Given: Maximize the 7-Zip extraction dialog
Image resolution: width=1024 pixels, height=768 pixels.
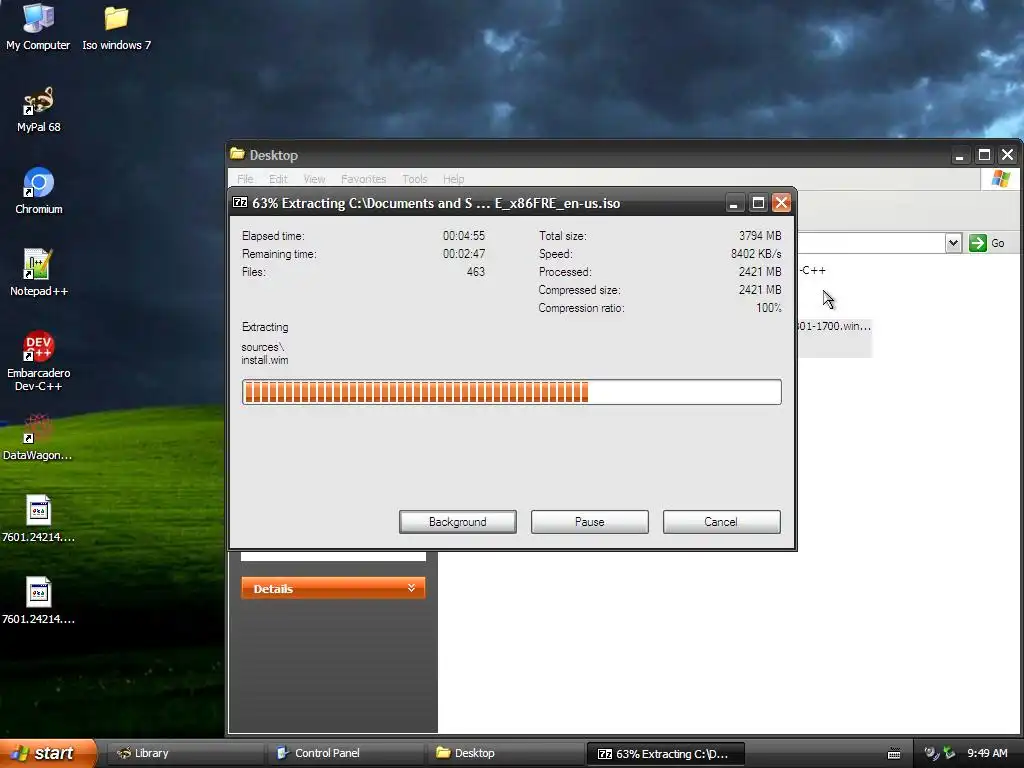Looking at the screenshot, I should [758, 203].
